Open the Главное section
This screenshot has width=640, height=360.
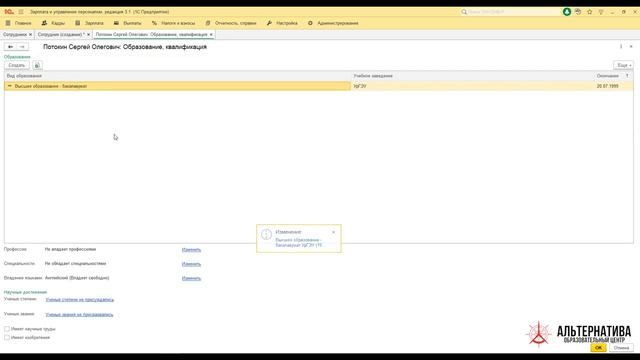[18, 23]
